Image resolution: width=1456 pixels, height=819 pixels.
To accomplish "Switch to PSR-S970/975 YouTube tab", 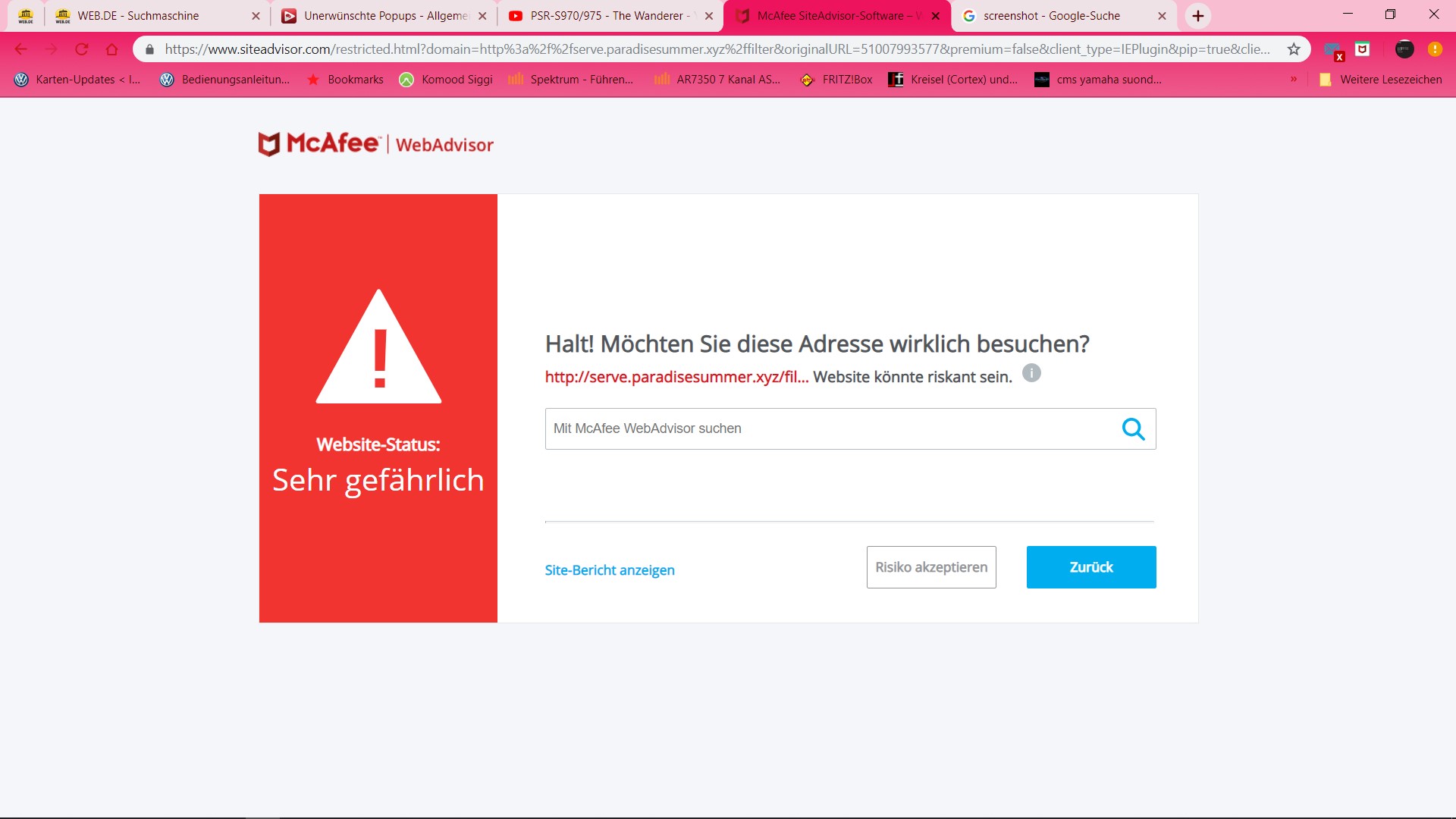I will [606, 16].
